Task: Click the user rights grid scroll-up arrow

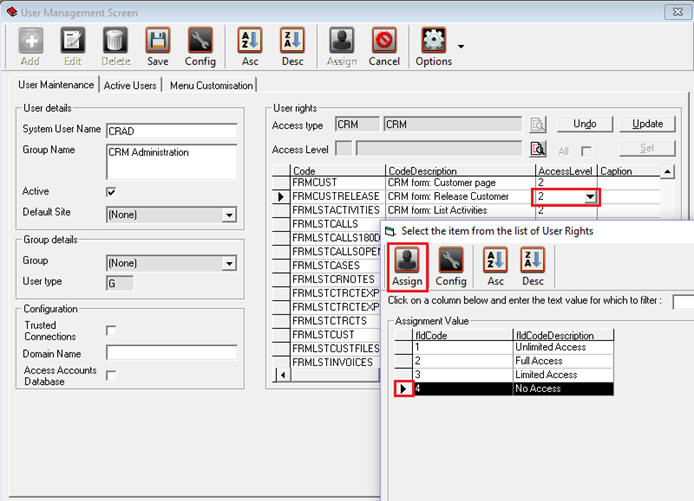Action: tap(667, 171)
